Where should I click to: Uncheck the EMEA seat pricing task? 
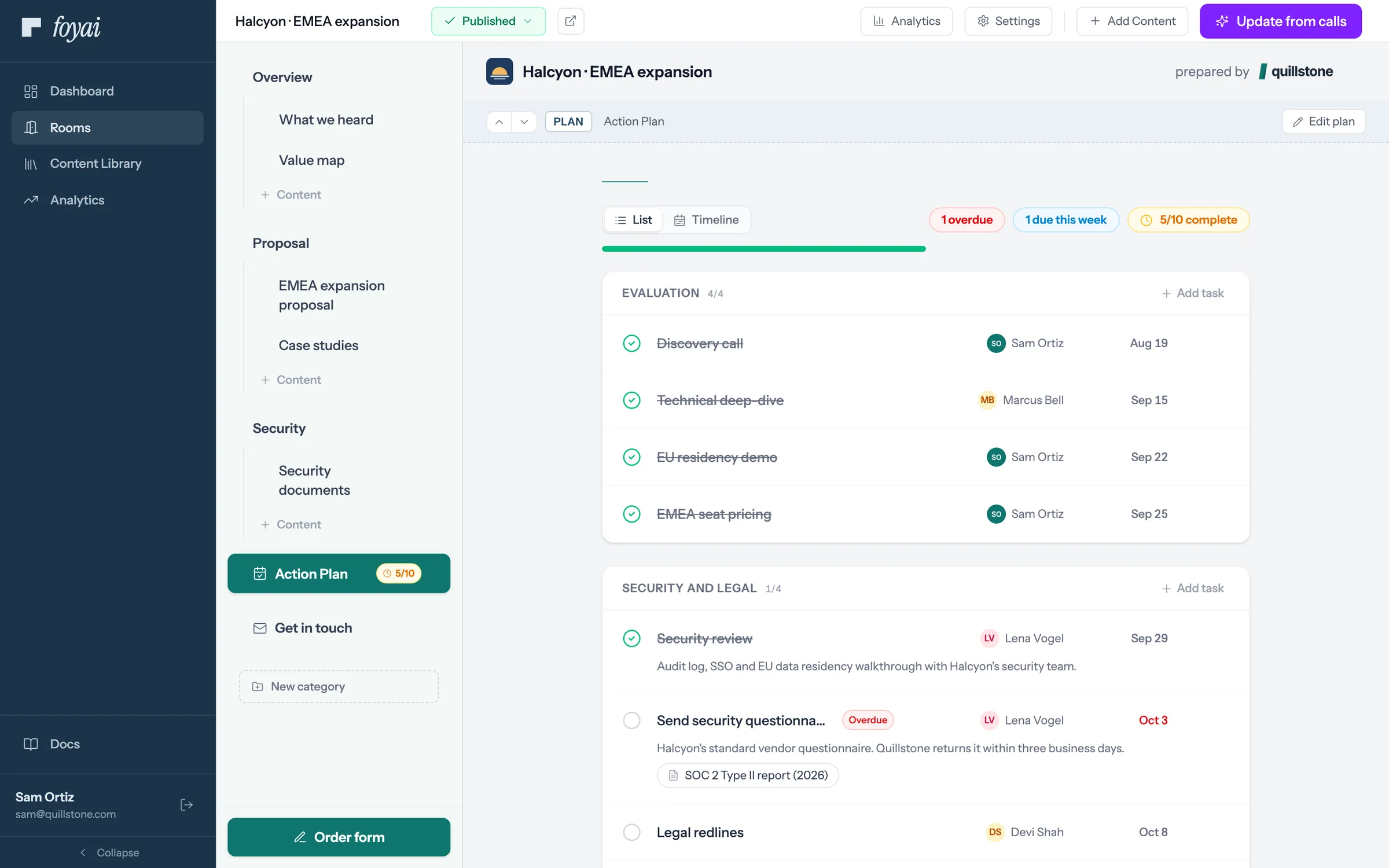631,514
